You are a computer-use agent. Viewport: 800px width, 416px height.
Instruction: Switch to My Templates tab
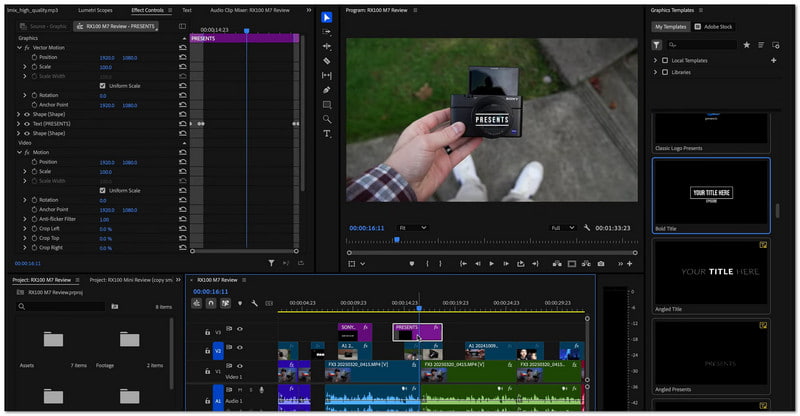(671, 27)
